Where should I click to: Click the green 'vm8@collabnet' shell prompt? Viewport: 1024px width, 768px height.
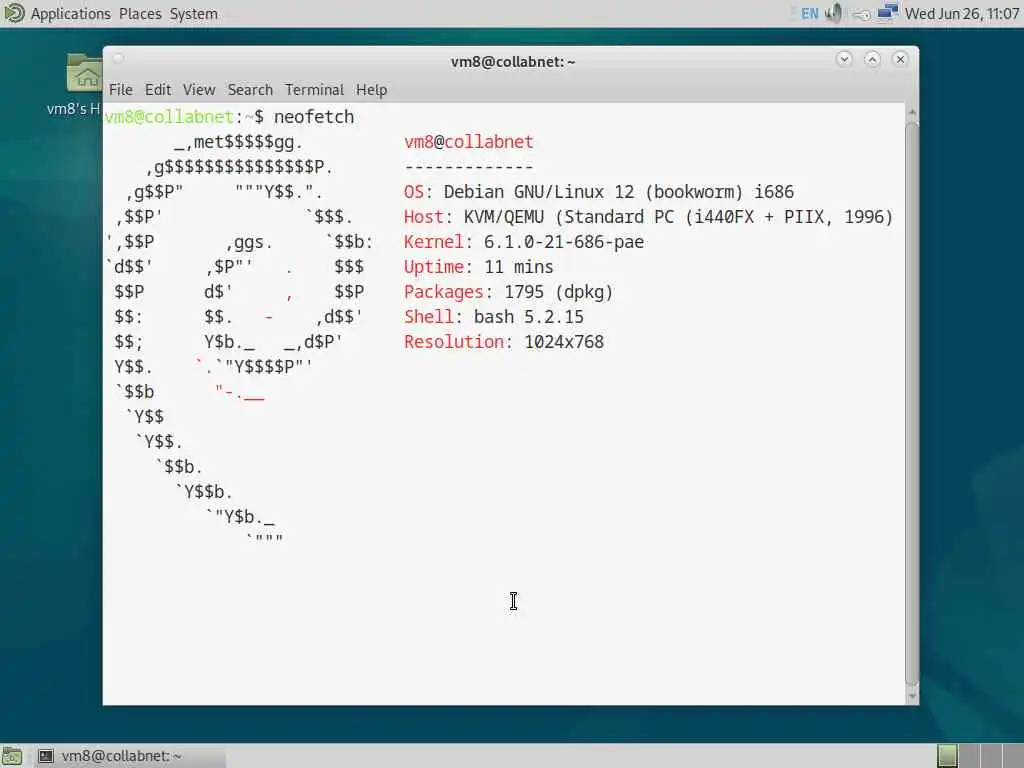coord(169,117)
